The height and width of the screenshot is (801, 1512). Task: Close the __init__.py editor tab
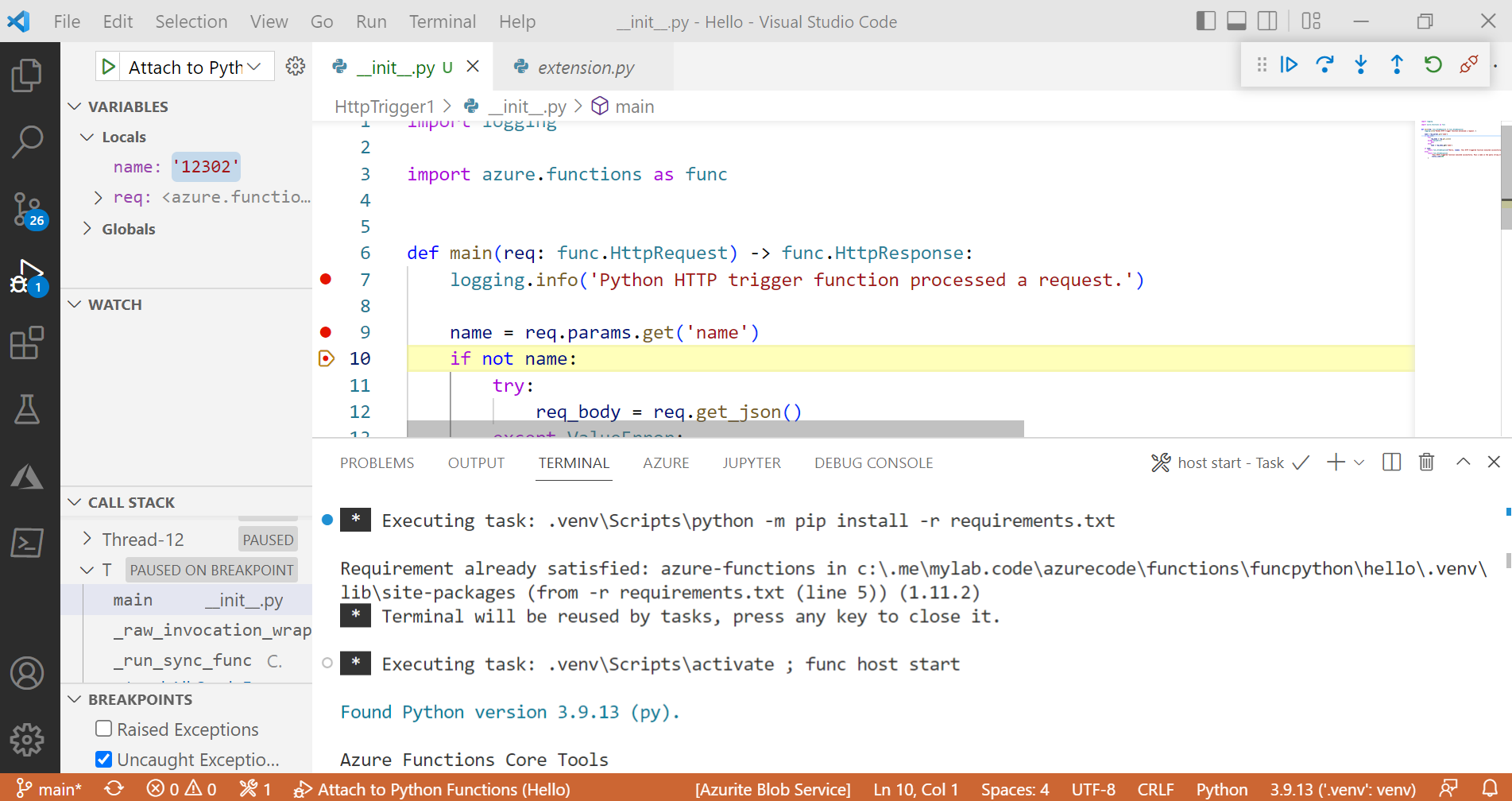pyautogui.click(x=473, y=67)
